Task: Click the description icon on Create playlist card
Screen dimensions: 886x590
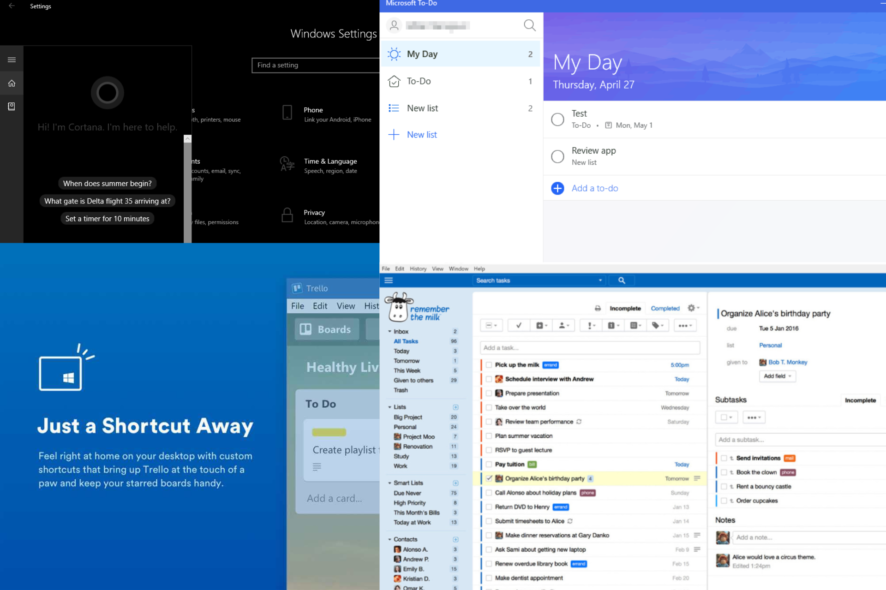Action: coord(317,467)
